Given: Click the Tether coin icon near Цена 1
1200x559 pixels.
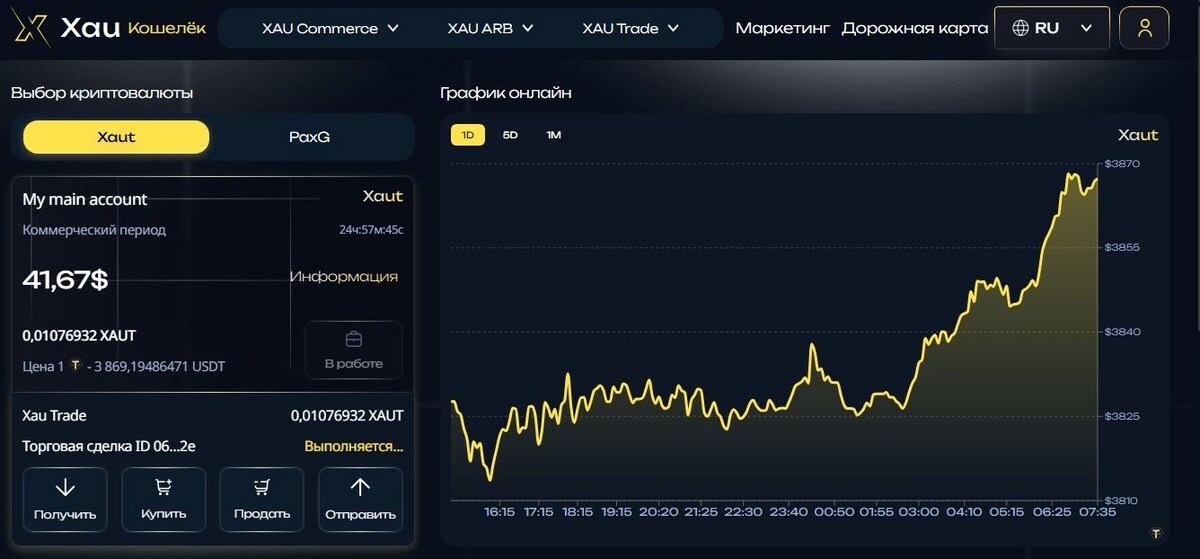Looking at the screenshot, I should [75, 366].
